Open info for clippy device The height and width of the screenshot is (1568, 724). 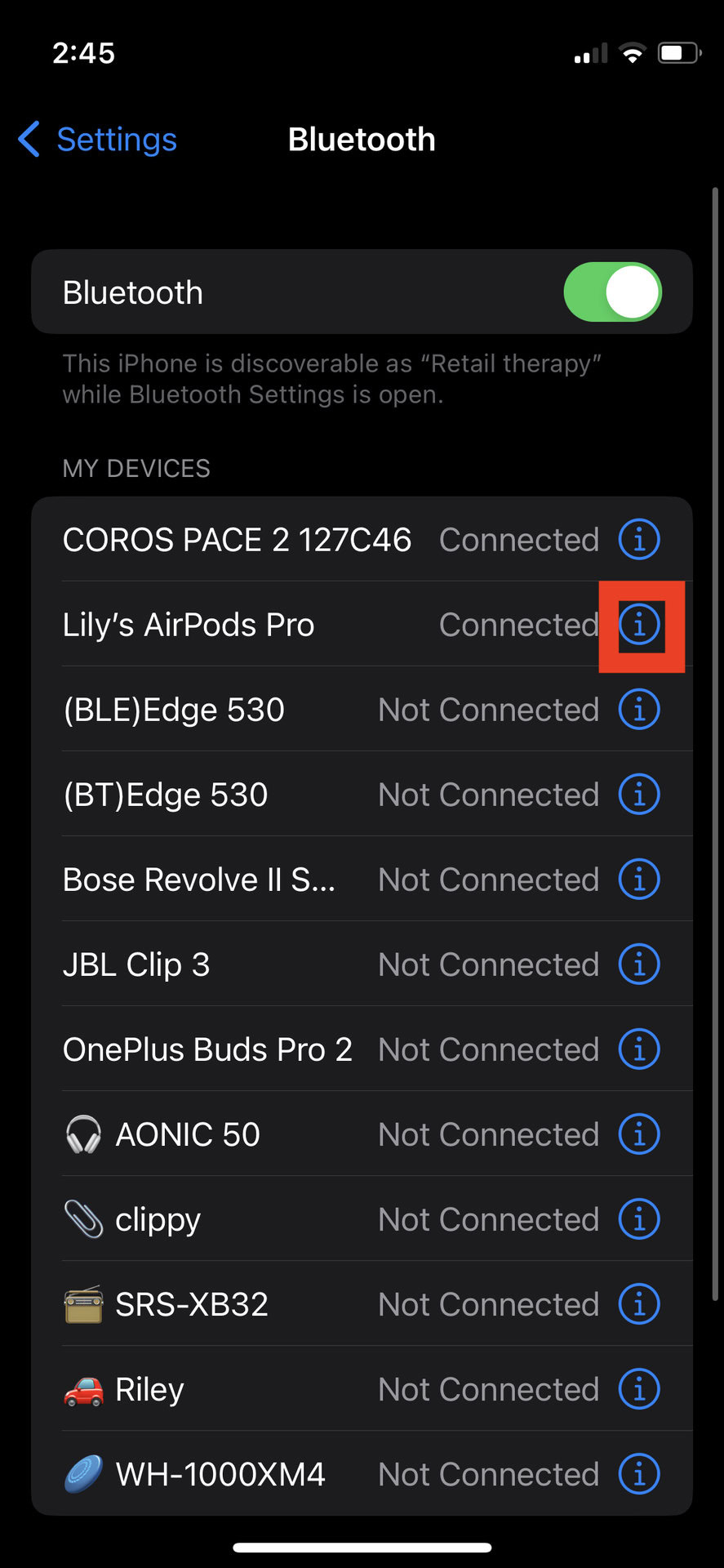pos(639,1219)
